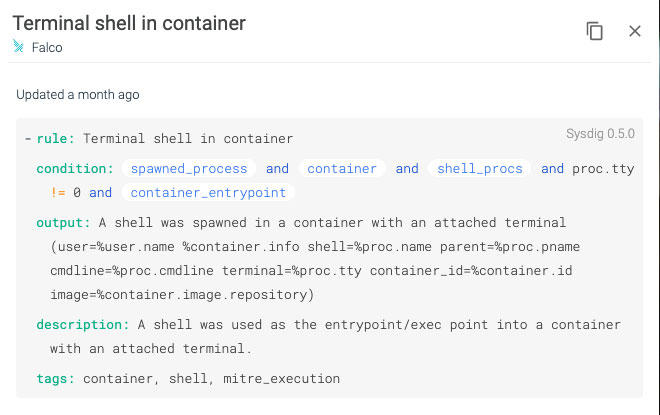This screenshot has height=415, width=660.
Task: Close the rule detail panel
Action: click(634, 31)
